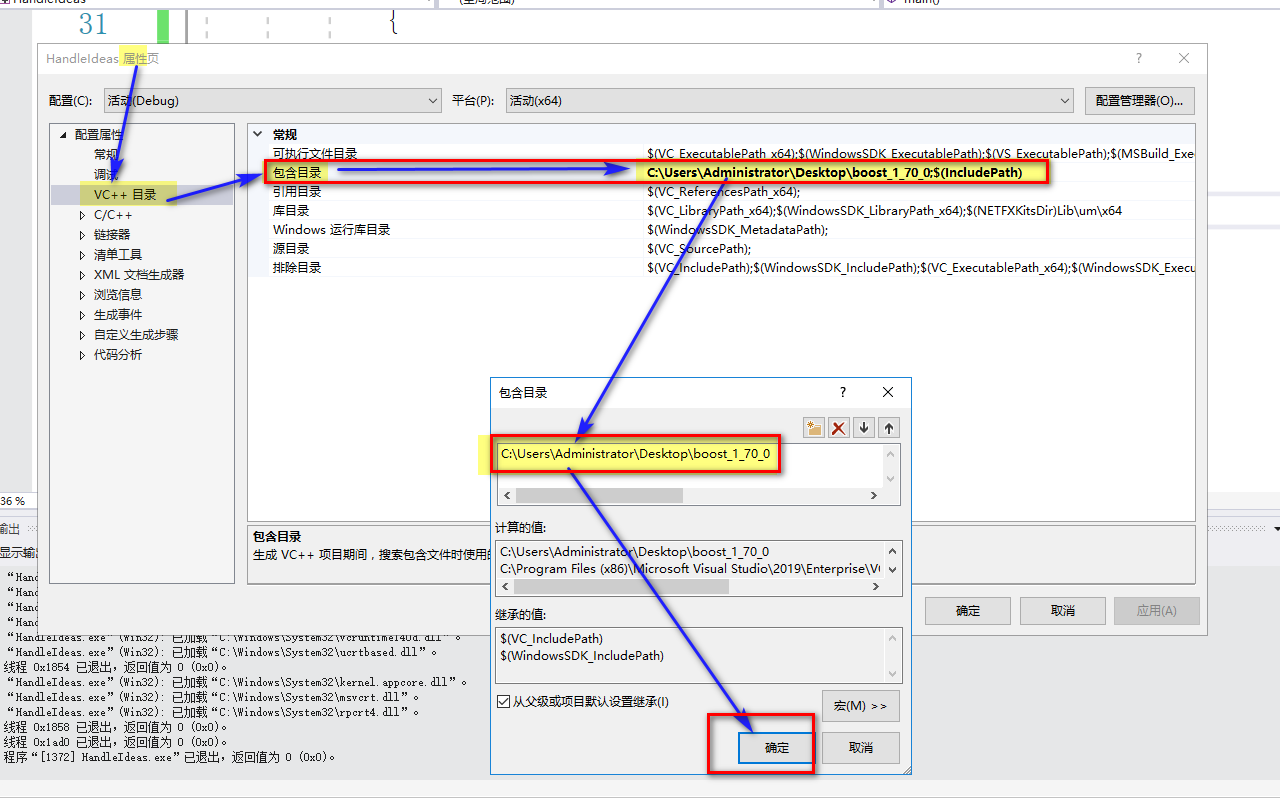Open help in the 包含目录 dialog
Viewport: 1280px width, 798px height.
842,393
